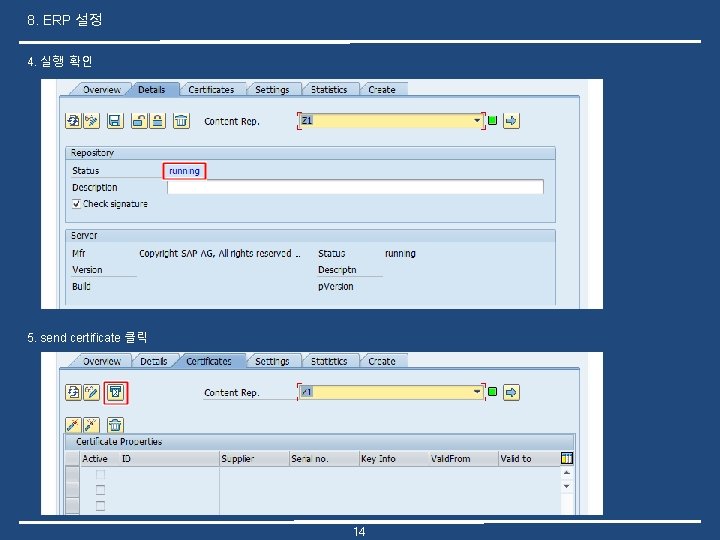The height and width of the screenshot is (540, 720).
Task: Open Create tab in the Certificates screenshot
Action: (x=382, y=361)
